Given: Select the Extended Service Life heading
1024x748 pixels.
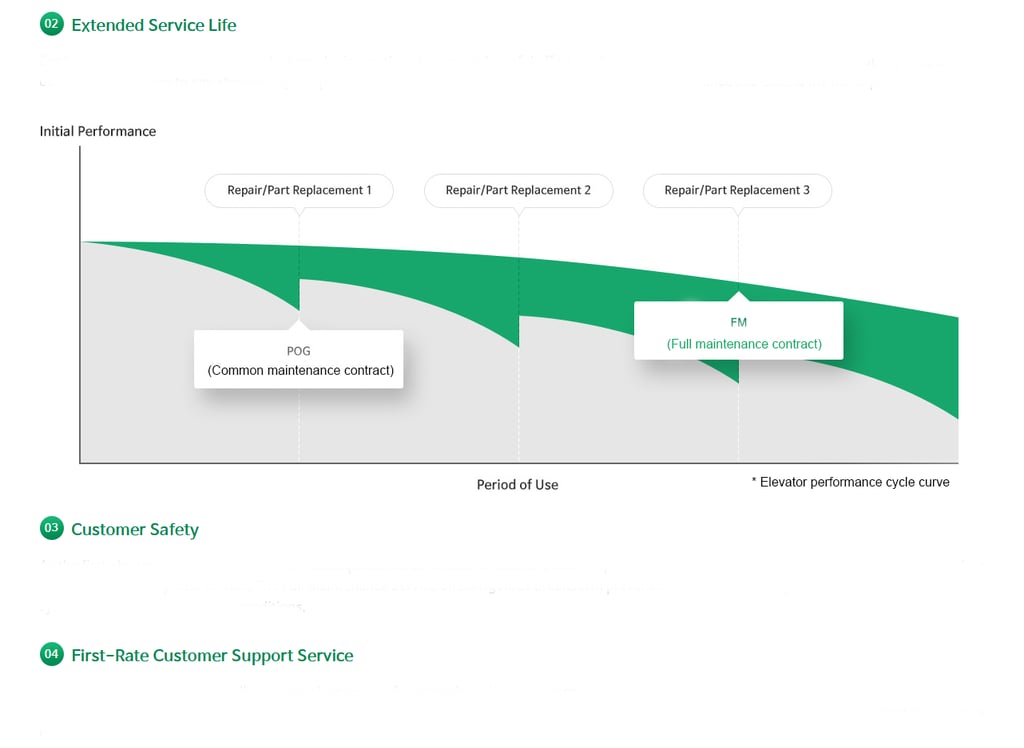Looking at the screenshot, I should 153,25.
